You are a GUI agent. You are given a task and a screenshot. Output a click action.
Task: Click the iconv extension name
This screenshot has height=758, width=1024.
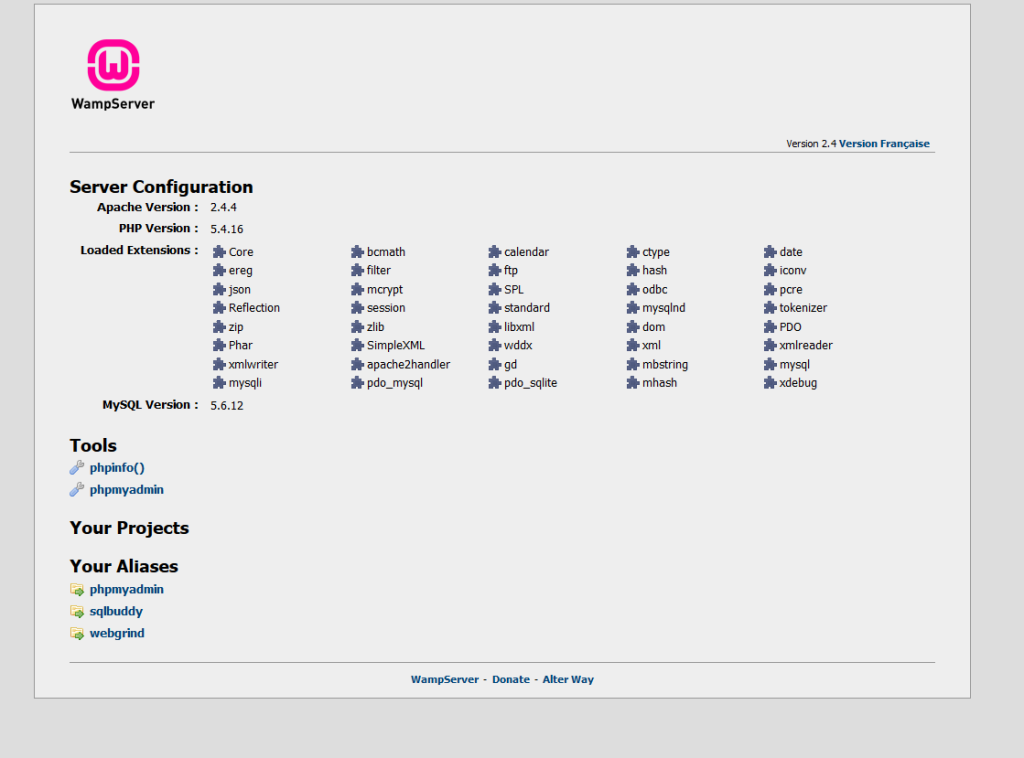[793, 270]
